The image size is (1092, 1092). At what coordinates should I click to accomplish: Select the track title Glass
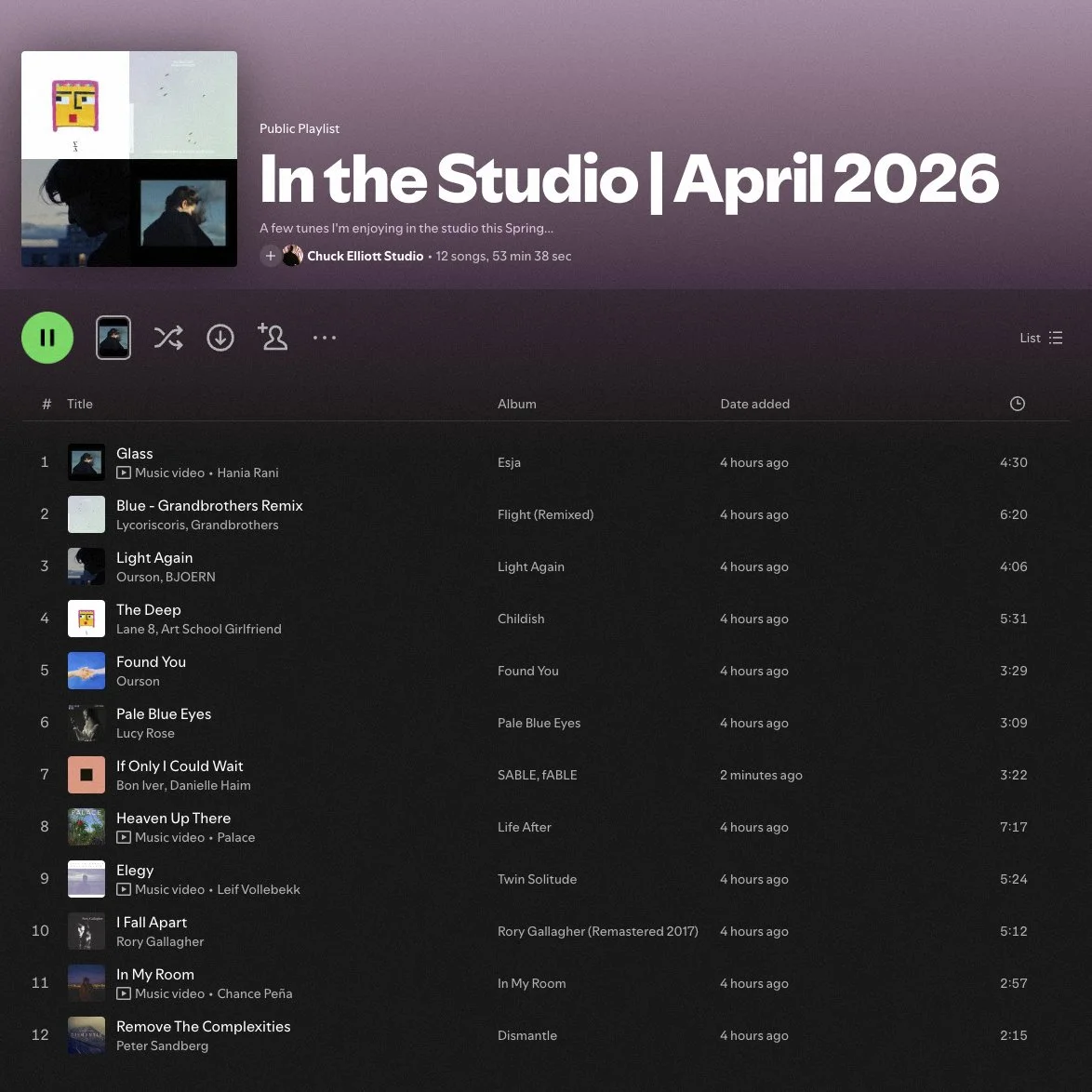coord(135,453)
